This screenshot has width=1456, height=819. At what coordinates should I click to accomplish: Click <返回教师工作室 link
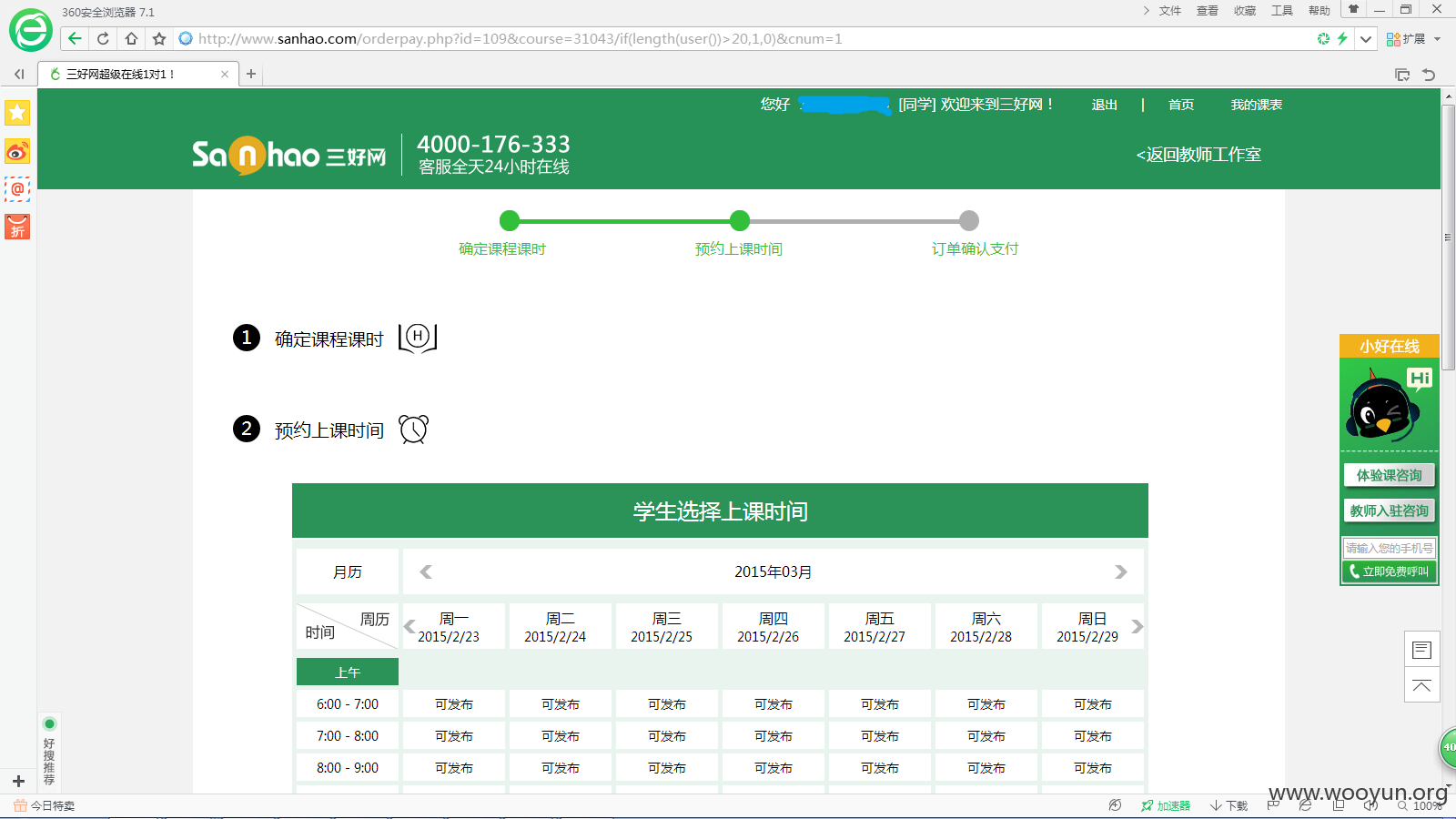click(1198, 155)
